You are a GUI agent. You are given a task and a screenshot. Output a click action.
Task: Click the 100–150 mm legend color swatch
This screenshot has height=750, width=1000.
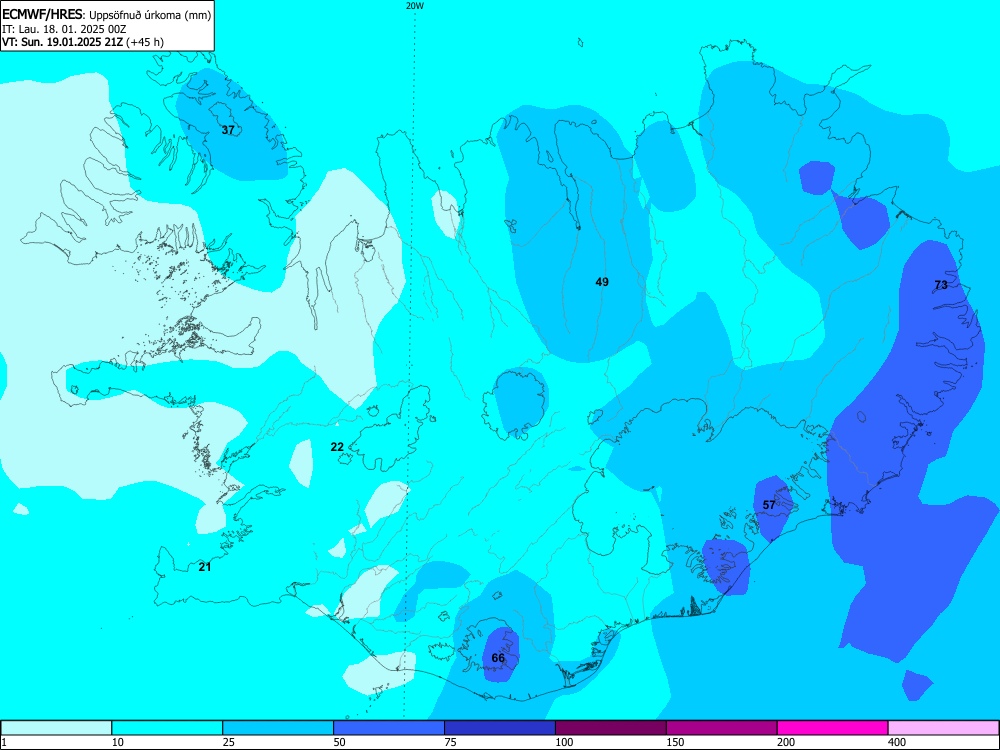pos(611,728)
